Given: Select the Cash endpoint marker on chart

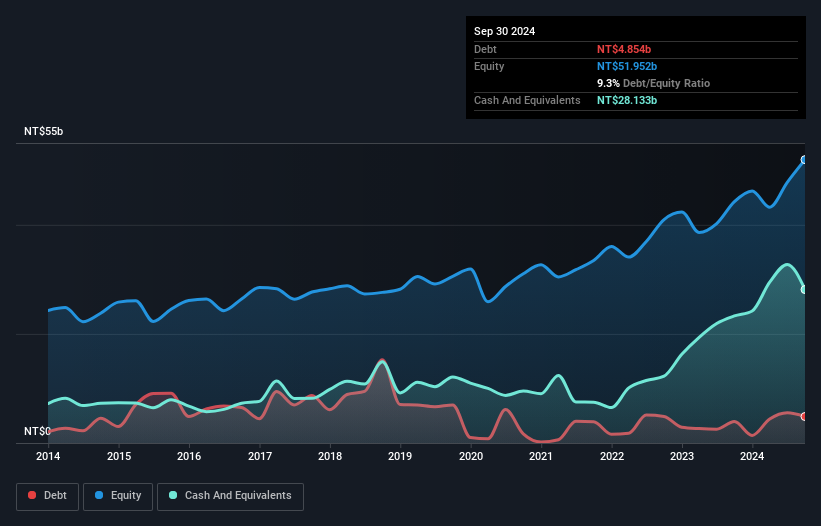Looking at the screenshot, I should tap(804, 289).
